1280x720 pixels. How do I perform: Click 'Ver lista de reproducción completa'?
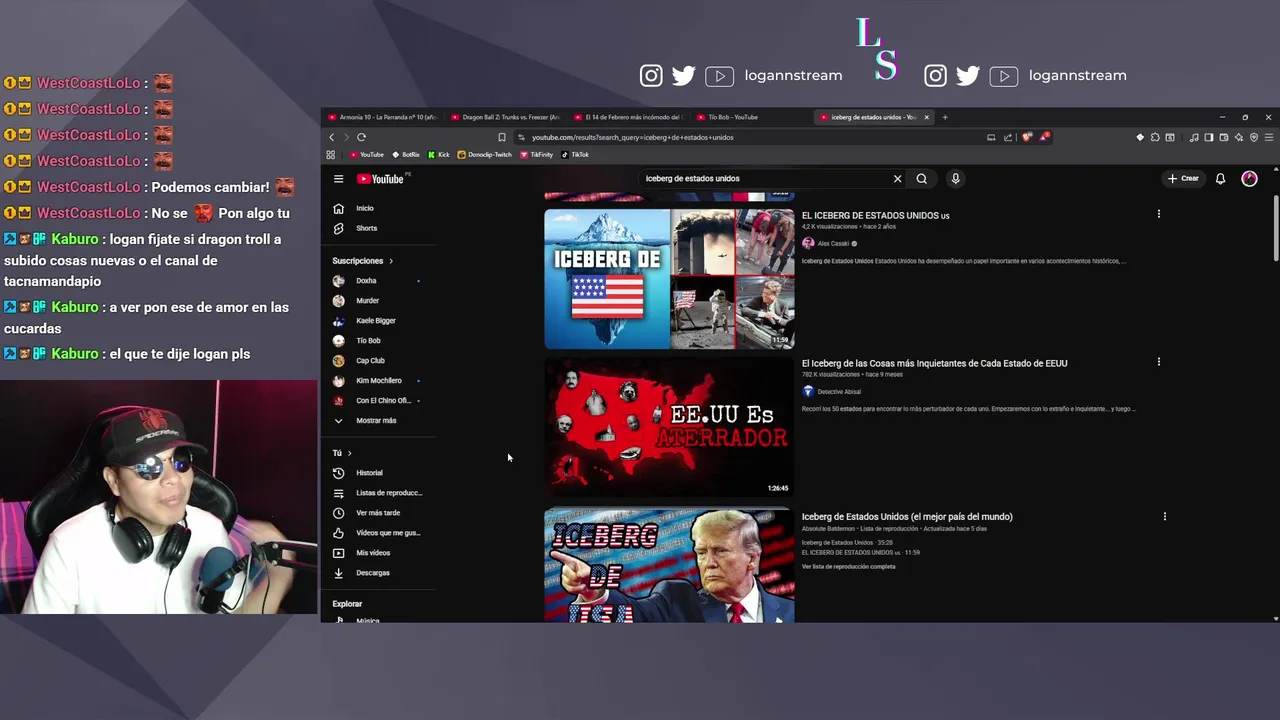(x=848, y=567)
